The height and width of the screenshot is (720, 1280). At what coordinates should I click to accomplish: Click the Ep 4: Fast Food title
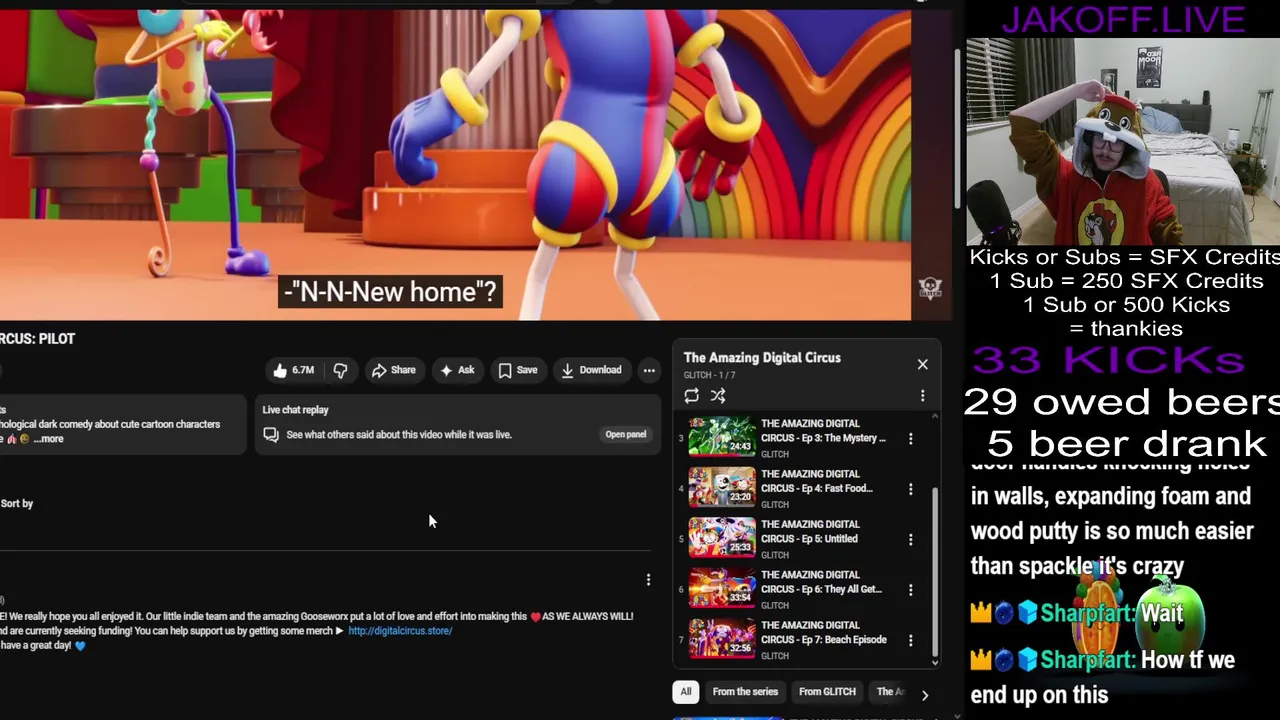pyautogui.click(x=816, y=481)
